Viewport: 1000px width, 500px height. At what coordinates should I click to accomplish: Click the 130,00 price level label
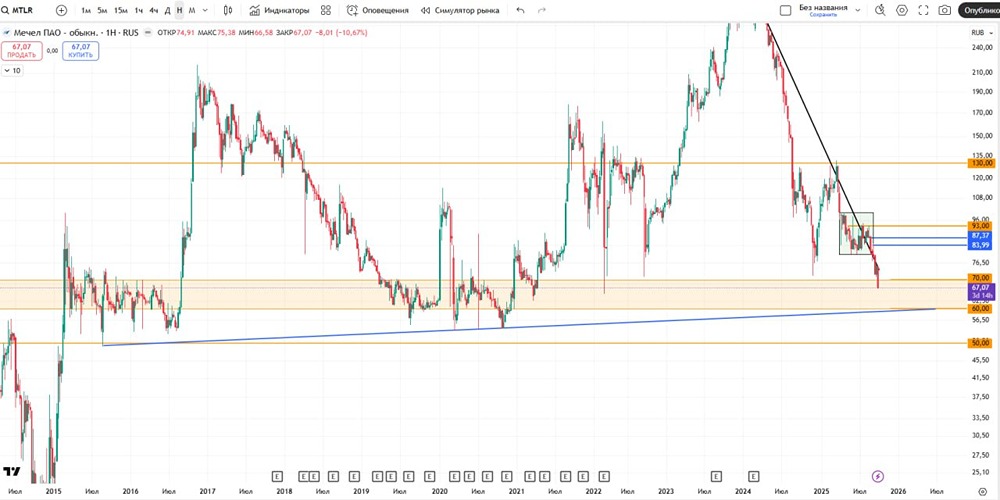coord(981,163)
